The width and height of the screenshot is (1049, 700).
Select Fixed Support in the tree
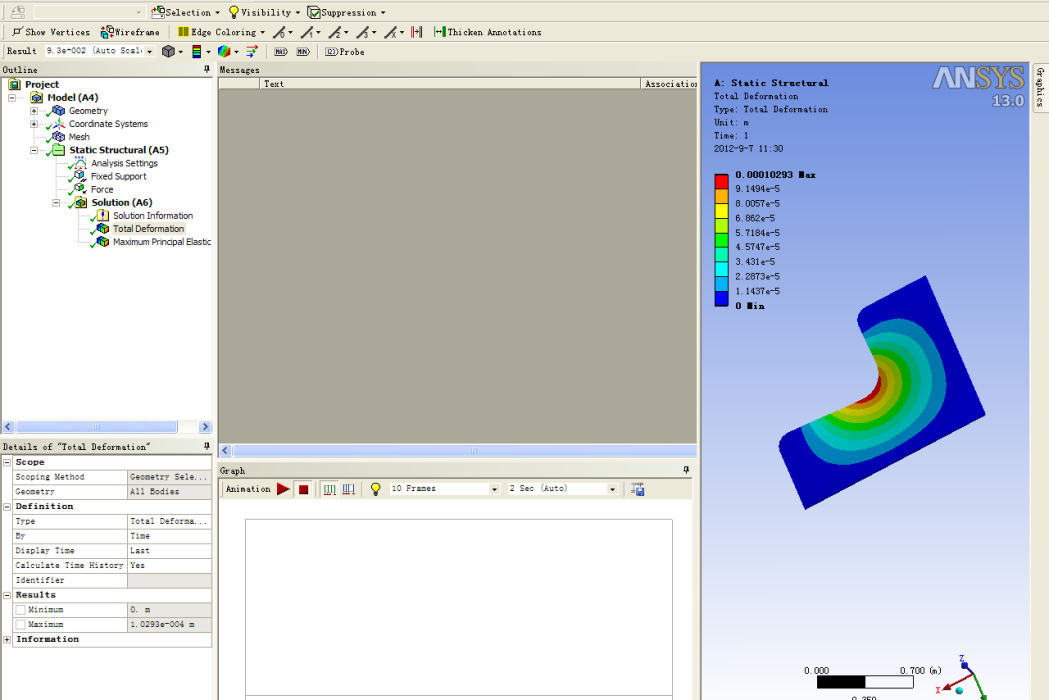(x=118, y=176)
